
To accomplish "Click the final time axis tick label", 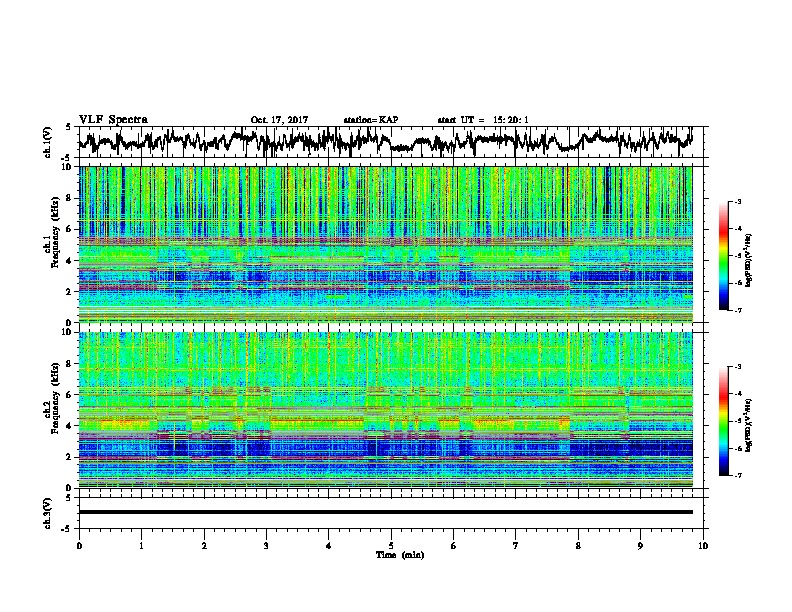I will point(703,546).
